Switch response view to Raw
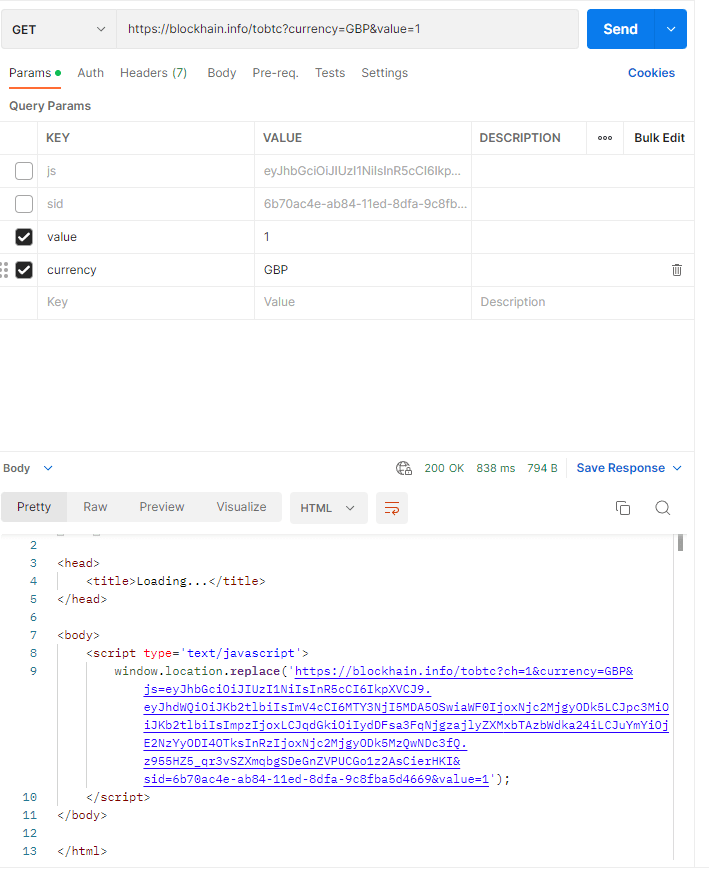This screenshot has width=709, height=874. pos(95,507)
